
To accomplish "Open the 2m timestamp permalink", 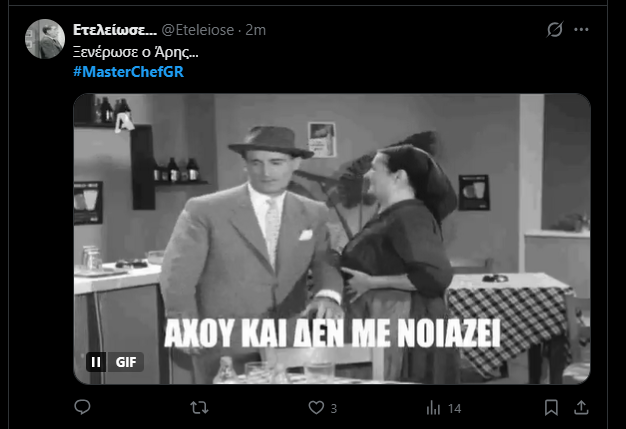I will tap(256, 30).
